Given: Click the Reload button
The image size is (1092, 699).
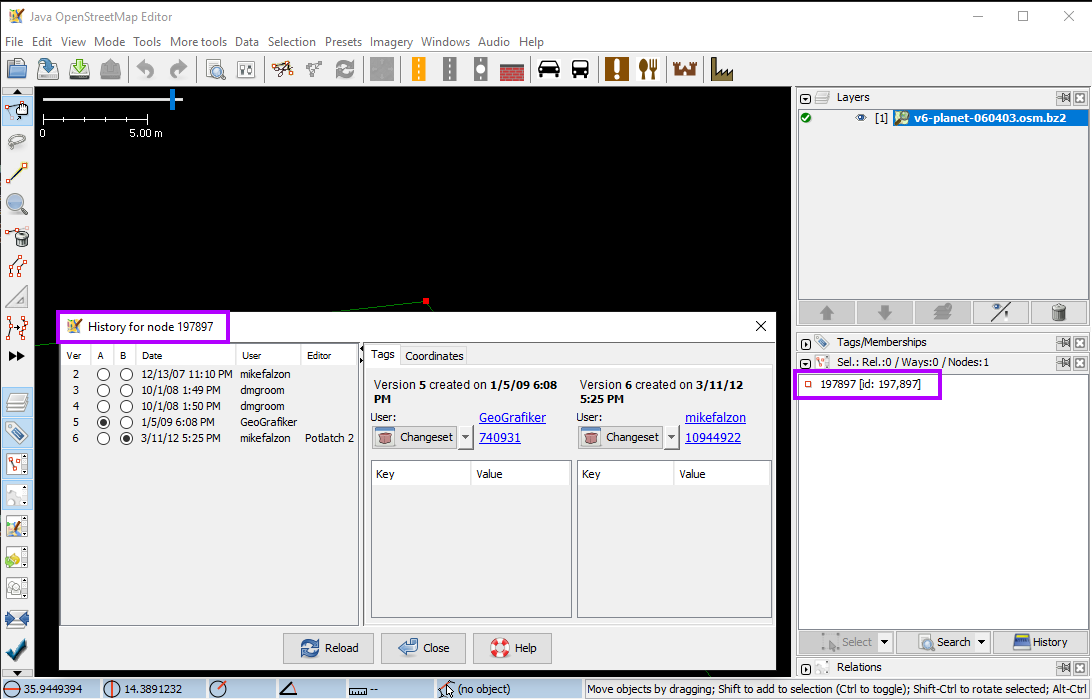Looking at the screenshot, I should 328,648.
